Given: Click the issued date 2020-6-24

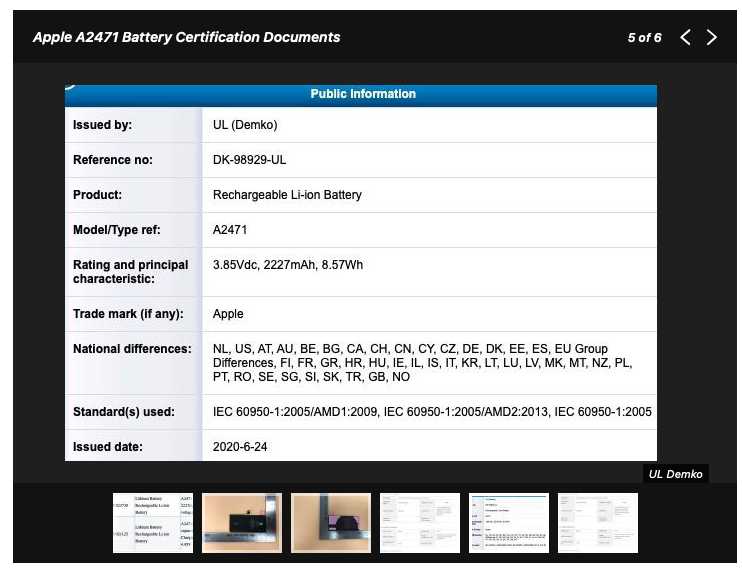Looking at the screenshot, I should [x=240, y=447].
